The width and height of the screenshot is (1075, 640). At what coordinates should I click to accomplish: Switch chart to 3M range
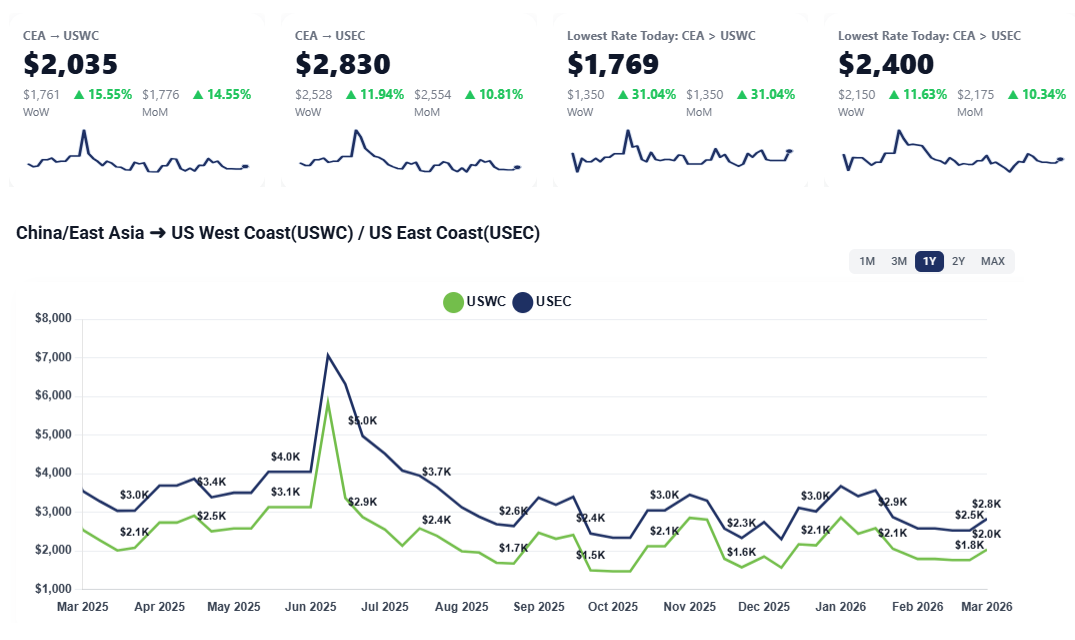click(899, 262)
